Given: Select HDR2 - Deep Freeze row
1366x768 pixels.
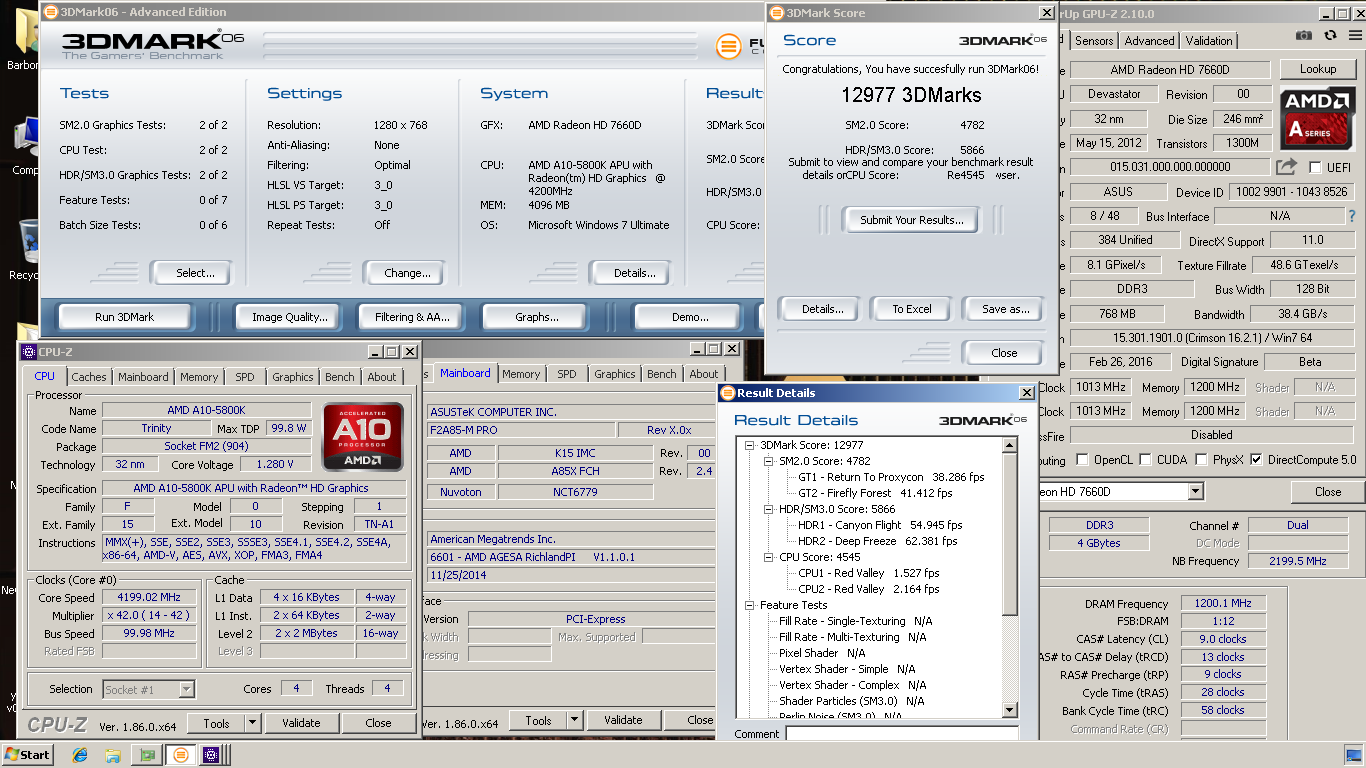Looking at the screenshot, I should pyautogui.click(x=877, y=541).
